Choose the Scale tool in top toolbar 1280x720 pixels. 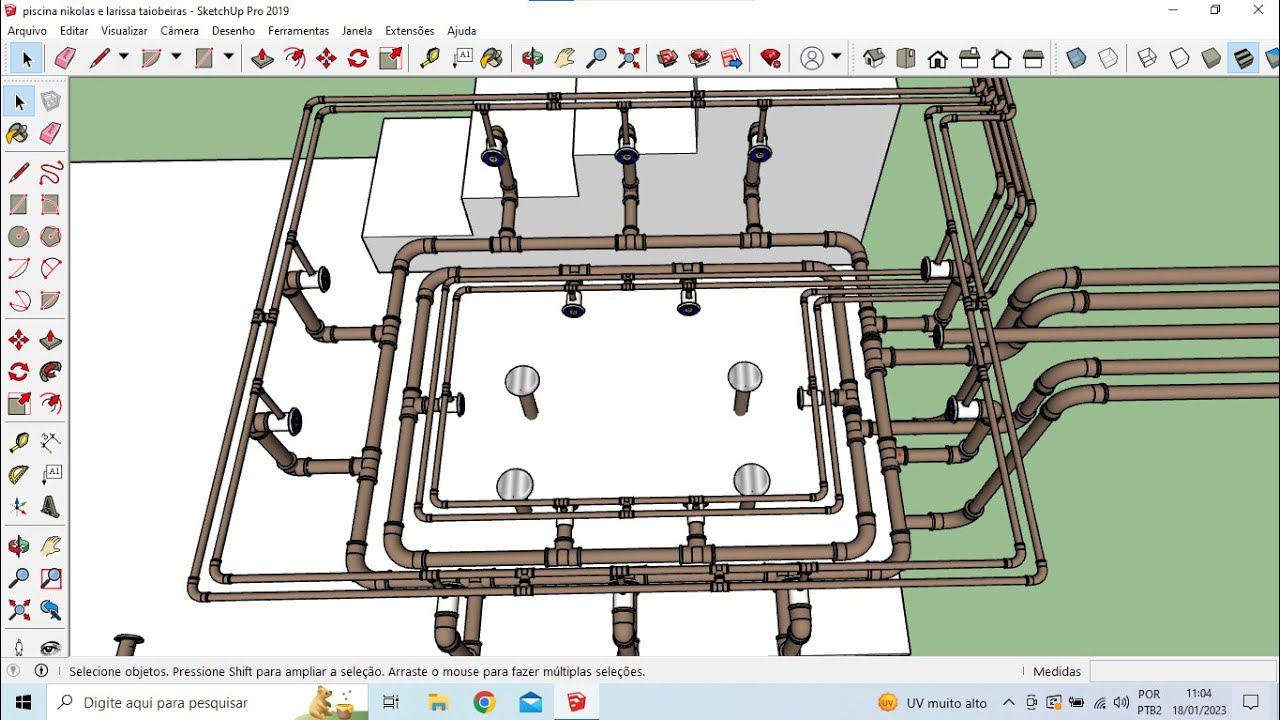390,58
